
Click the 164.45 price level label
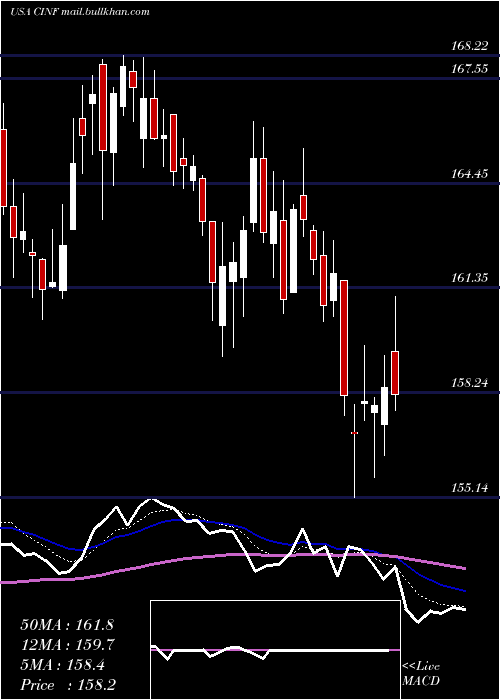click(x=469, y=174)
